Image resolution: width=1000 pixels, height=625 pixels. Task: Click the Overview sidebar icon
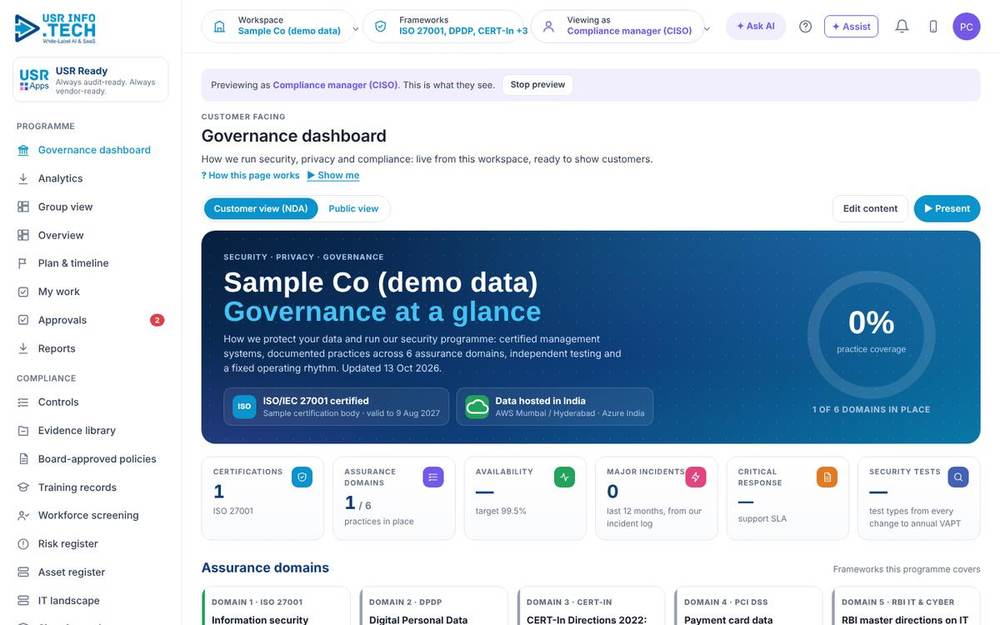pos(23,235)
